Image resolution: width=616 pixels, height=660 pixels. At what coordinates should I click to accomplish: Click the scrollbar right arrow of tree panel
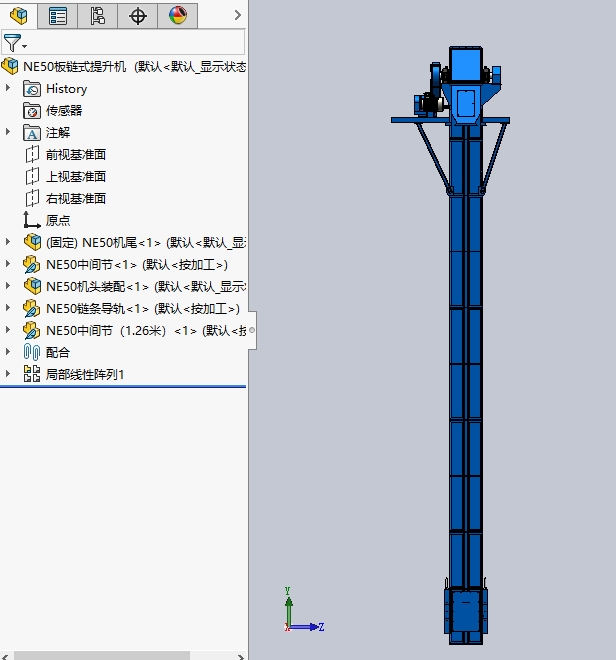(240, 656)
